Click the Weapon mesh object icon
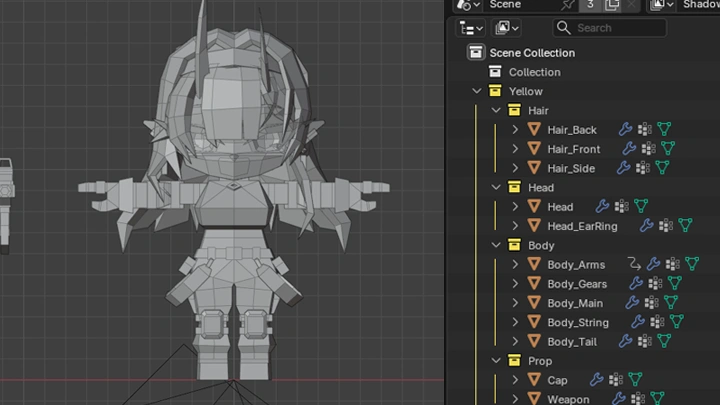The image size is (720, 405). click(534, 399)
